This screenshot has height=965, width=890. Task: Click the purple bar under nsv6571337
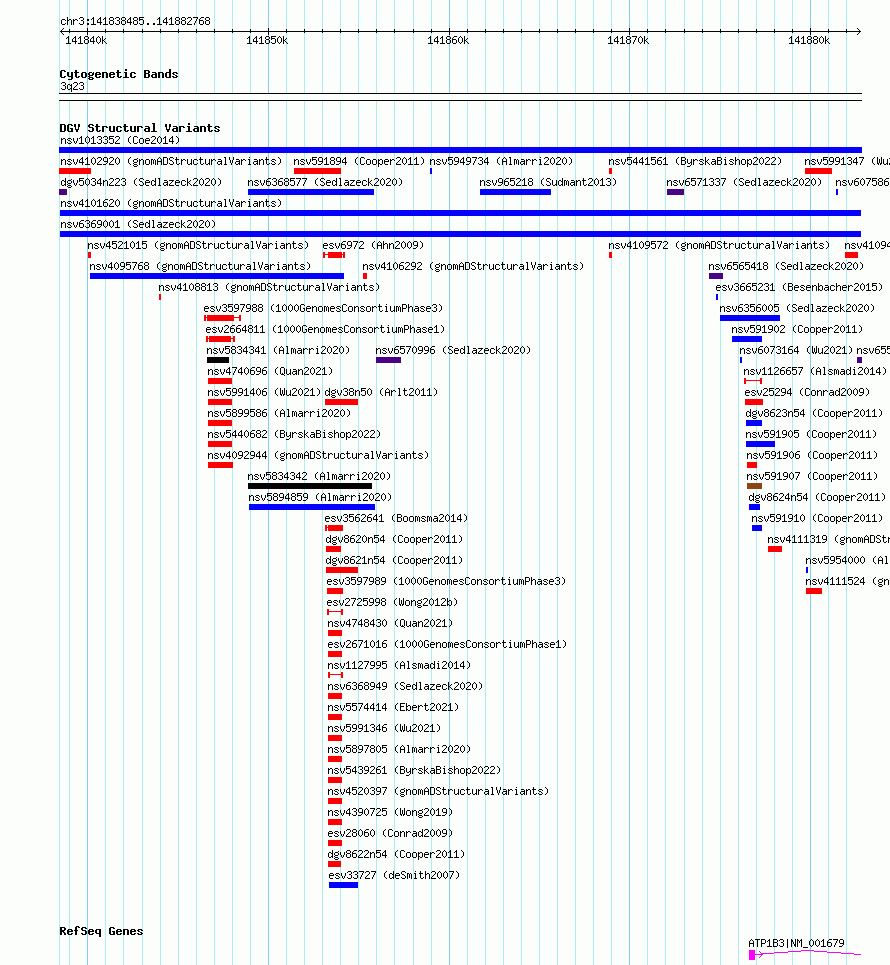675,192
